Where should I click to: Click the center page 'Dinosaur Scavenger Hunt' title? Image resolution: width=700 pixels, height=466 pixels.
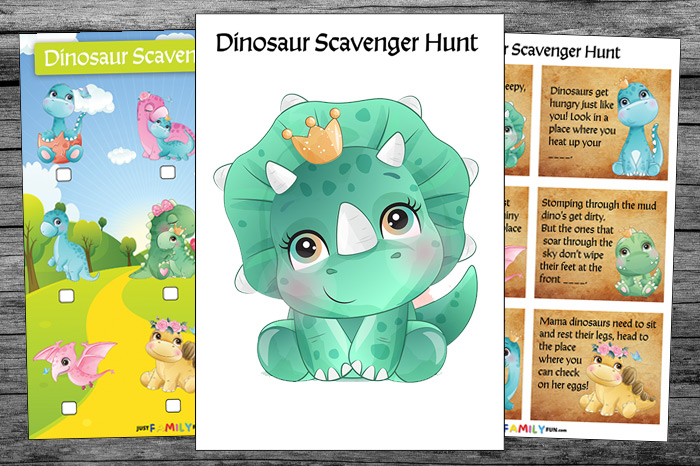[347, 43]
